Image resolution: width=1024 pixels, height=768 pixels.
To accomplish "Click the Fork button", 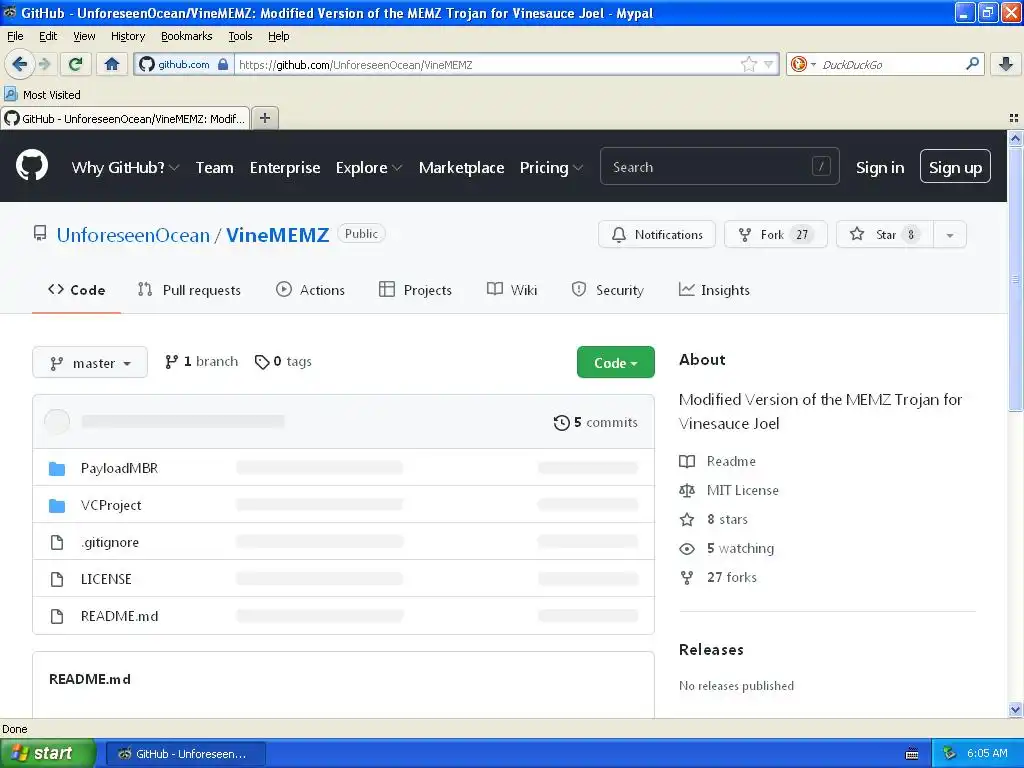I will click(x=776, y=234).
